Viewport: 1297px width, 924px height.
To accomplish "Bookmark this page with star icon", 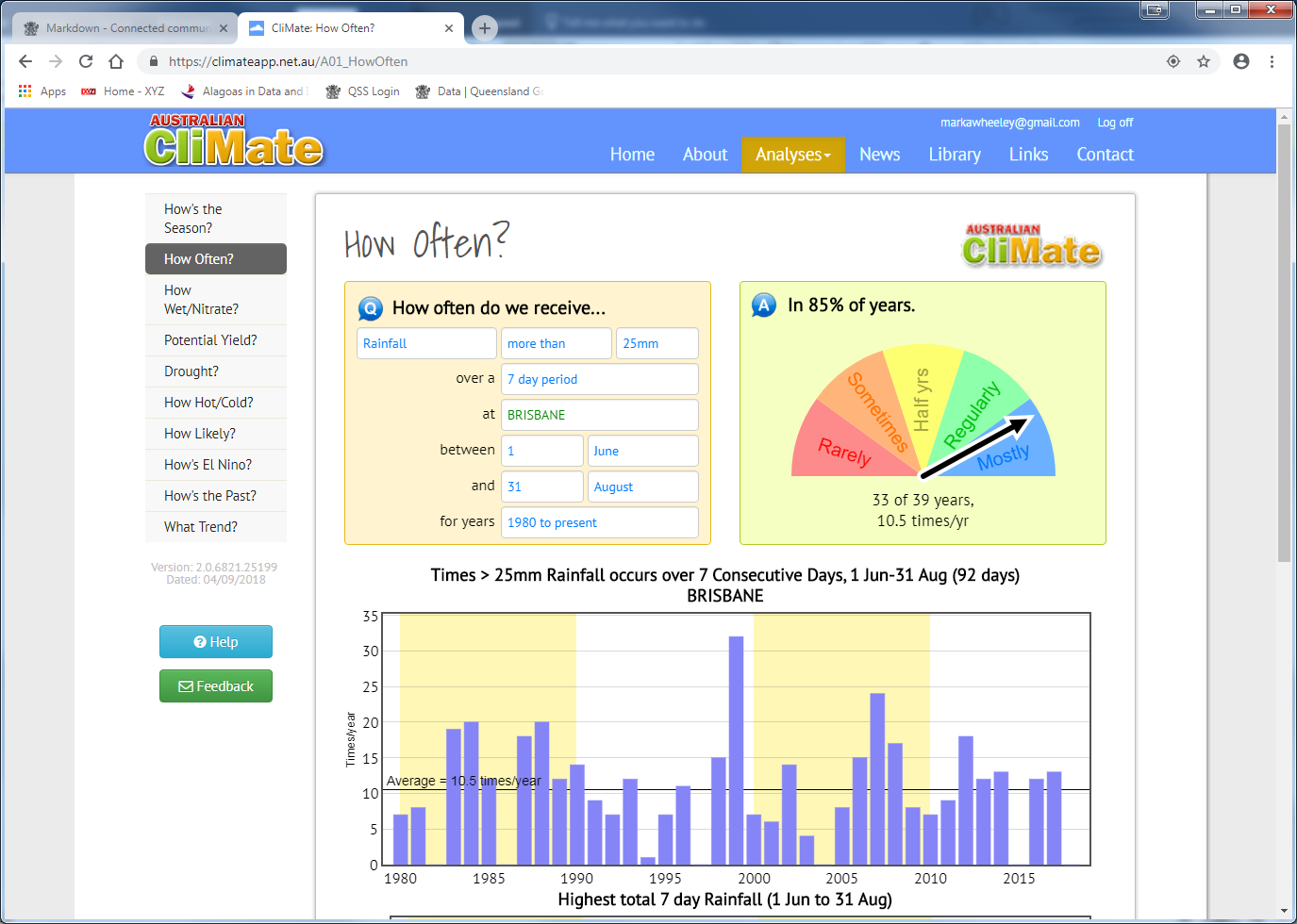I will [x=1204, y=61].
